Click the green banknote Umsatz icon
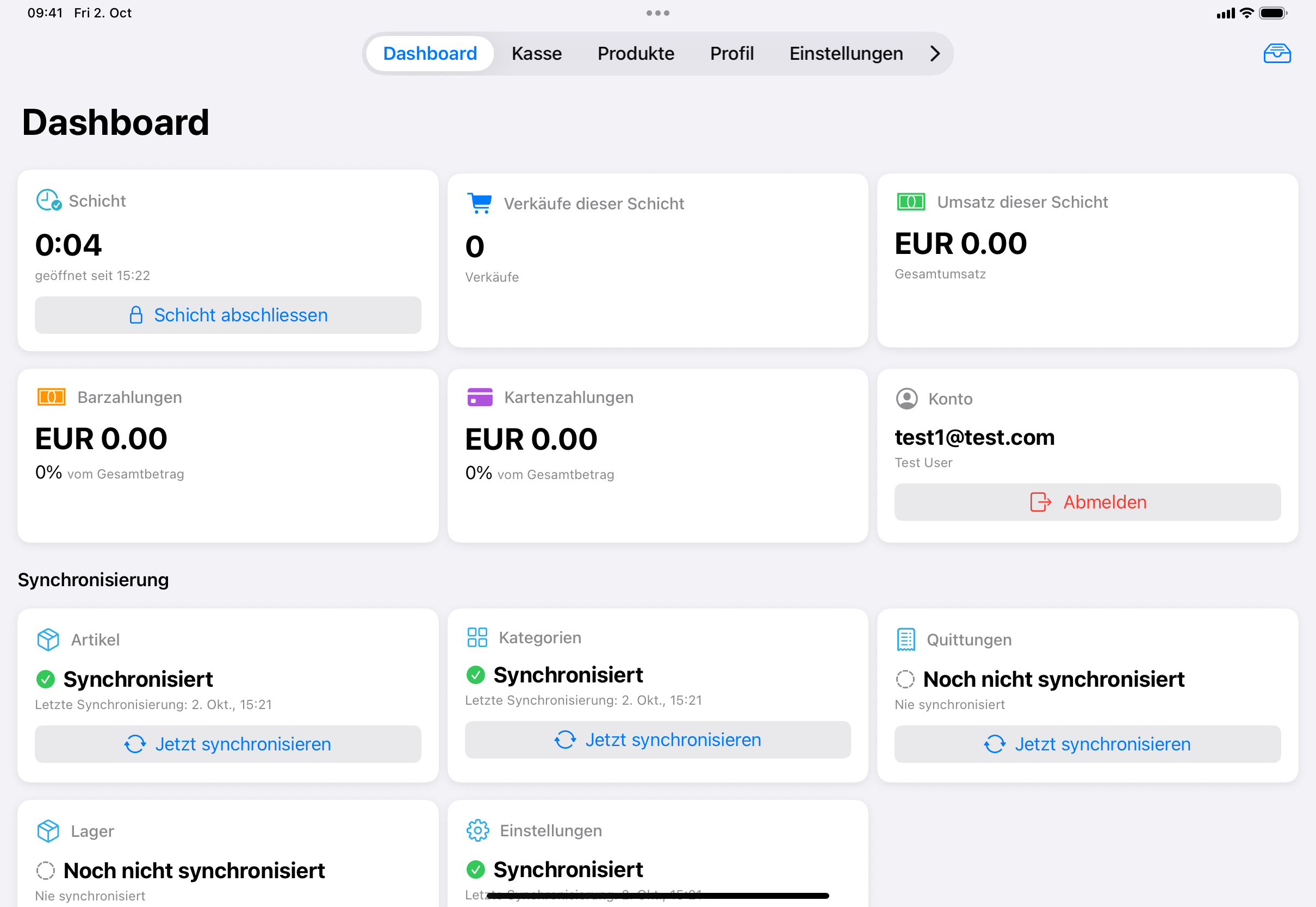 click(911, 202)
